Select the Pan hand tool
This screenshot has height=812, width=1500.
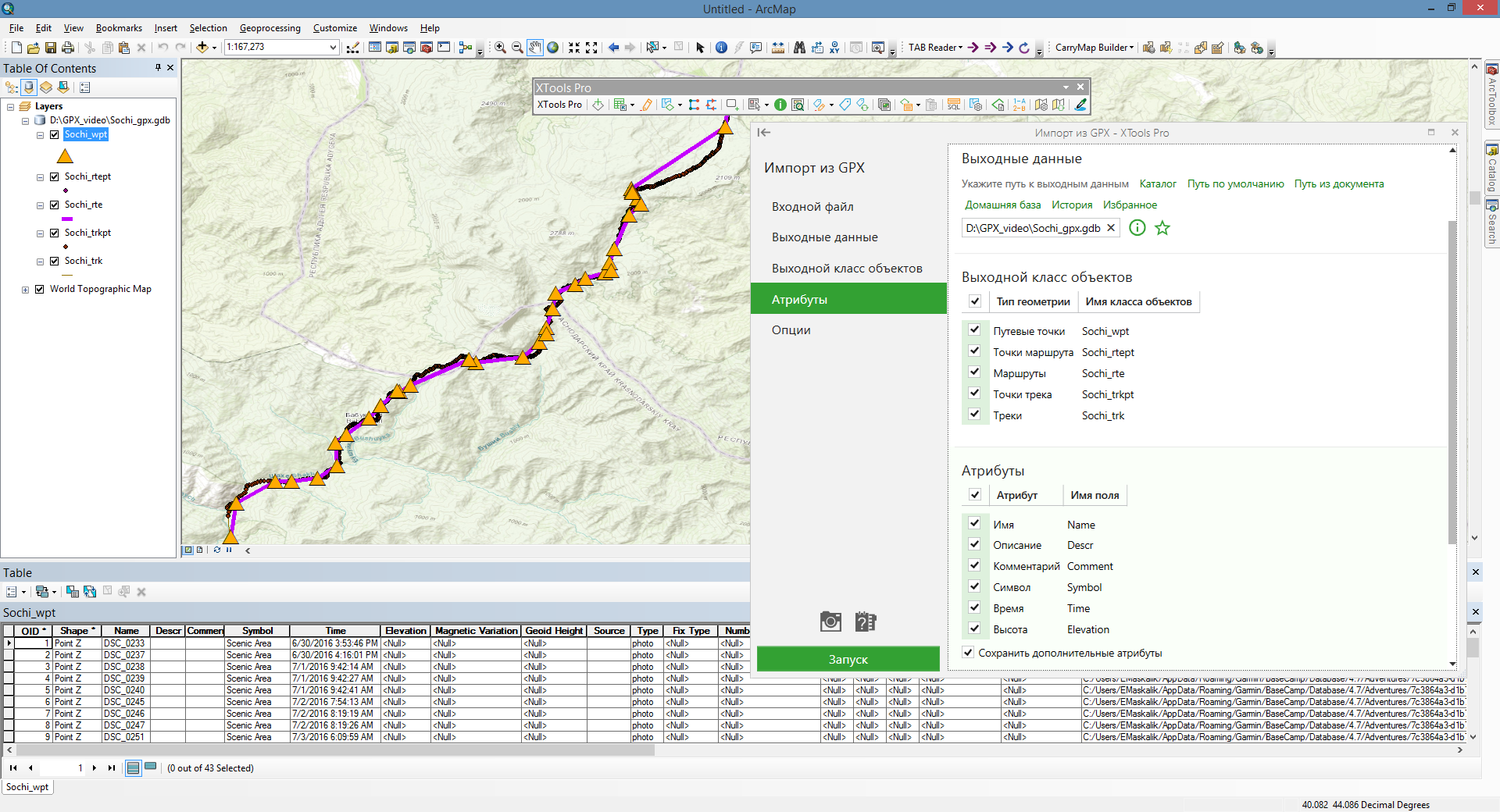tap(535, 48)
